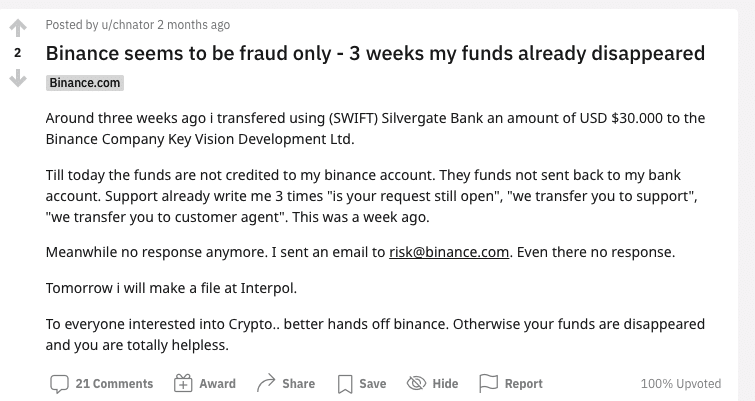
Task: Share this post via Share label
Action: pyautogui.click(x=298, y=383)
